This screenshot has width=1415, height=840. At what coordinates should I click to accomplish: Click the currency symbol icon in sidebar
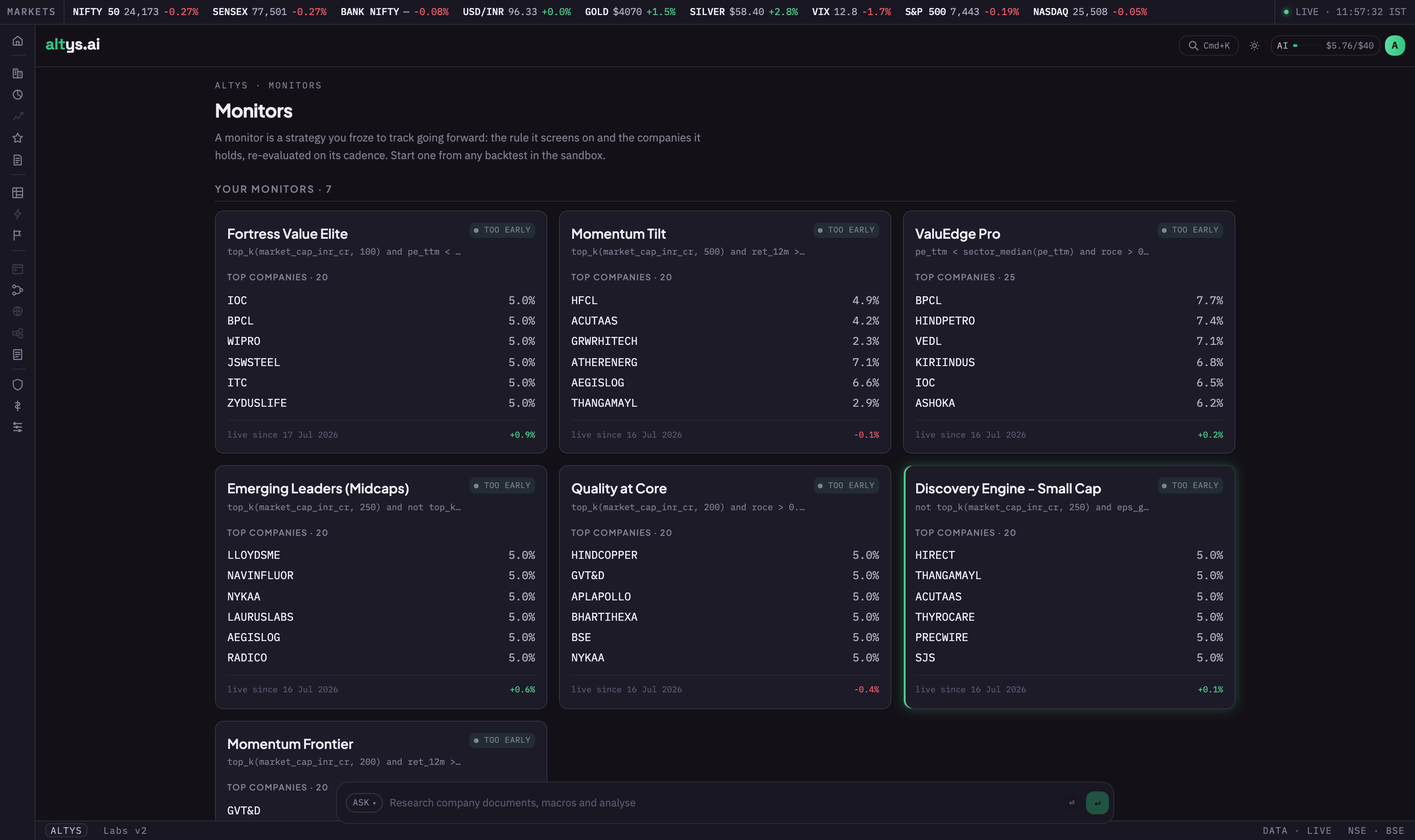18,406
